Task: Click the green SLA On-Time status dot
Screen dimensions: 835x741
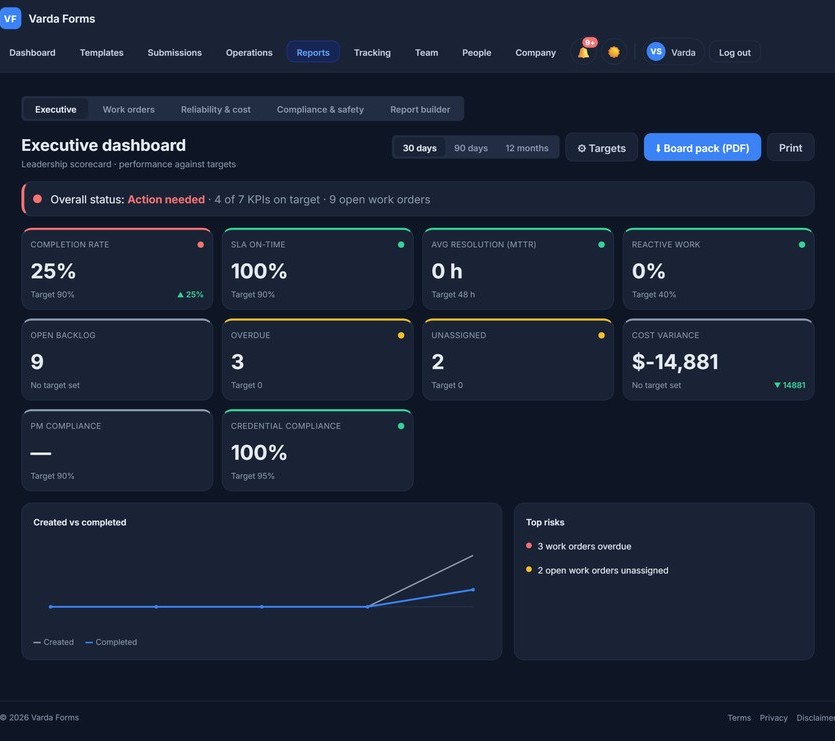Action: tap(401, 245)
